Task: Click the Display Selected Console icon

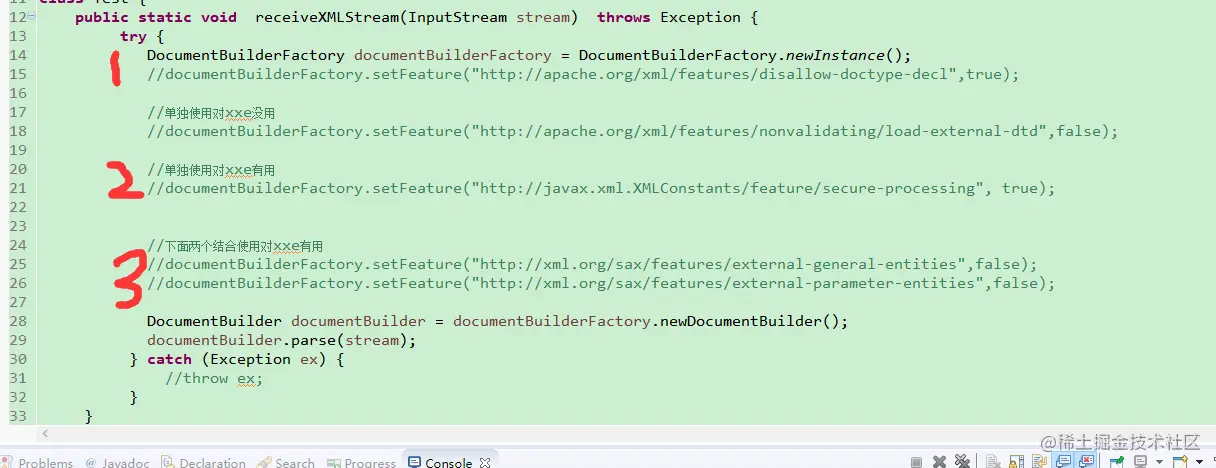Action: click(x=1140, y=462)
